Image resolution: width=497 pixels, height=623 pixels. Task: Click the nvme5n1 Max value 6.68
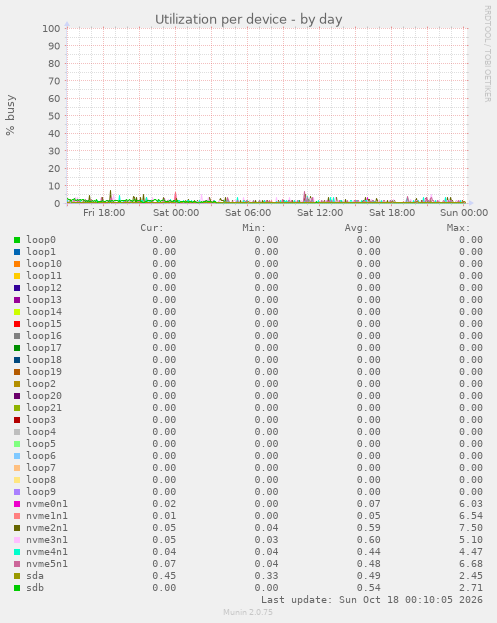point(471,564)
